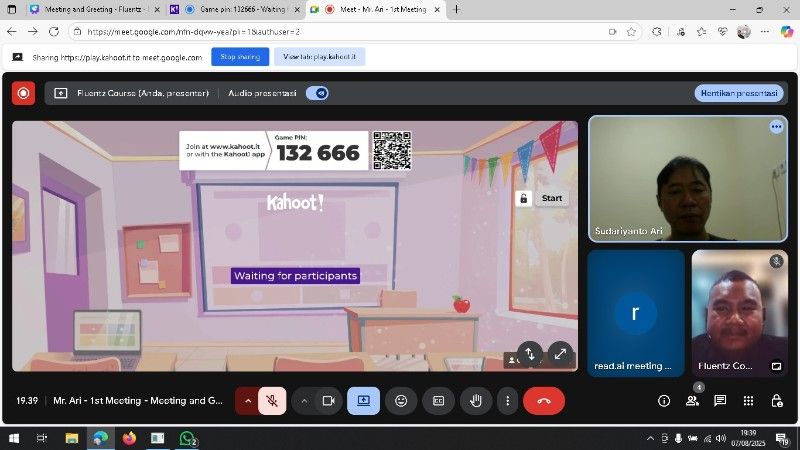Toggle closed captions

(438, 401)
